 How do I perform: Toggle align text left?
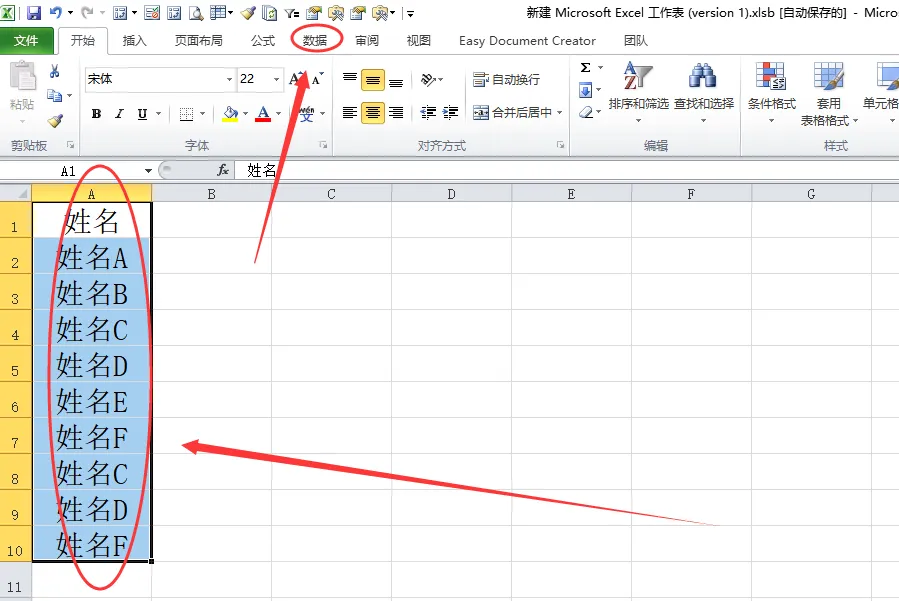tap(350, 112)
